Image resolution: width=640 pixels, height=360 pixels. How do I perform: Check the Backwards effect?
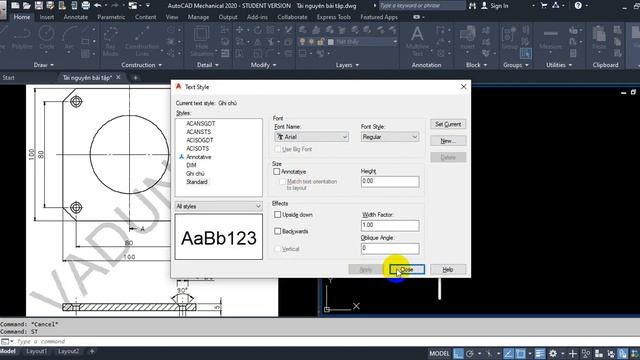click(278, 231)
